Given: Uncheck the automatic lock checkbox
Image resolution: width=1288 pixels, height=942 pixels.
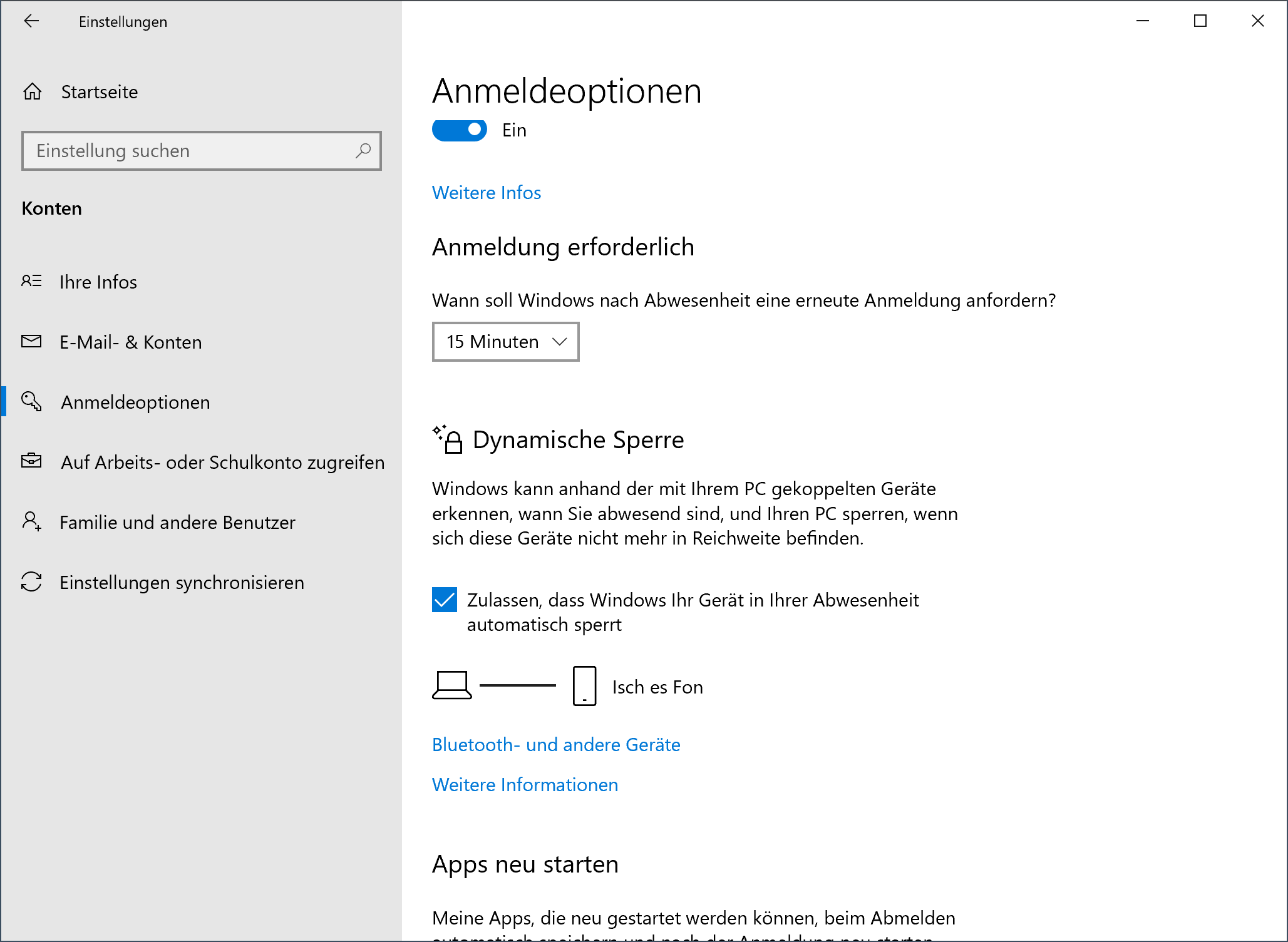Looking at the screenshot, I should pos(445,600).
